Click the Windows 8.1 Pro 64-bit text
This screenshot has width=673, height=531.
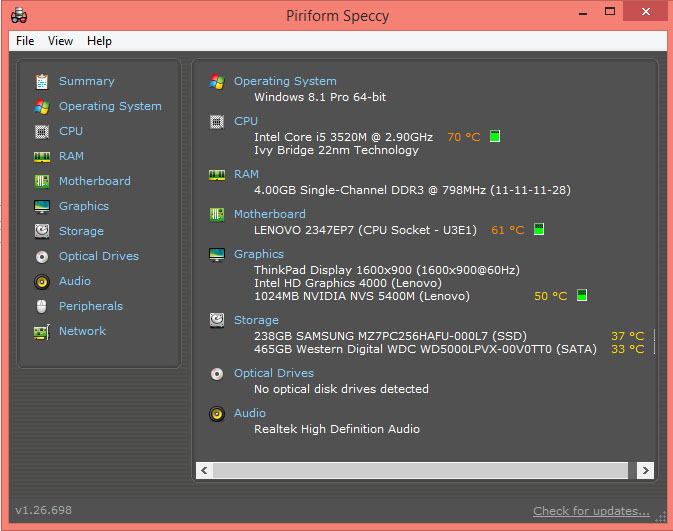point(320,97)
